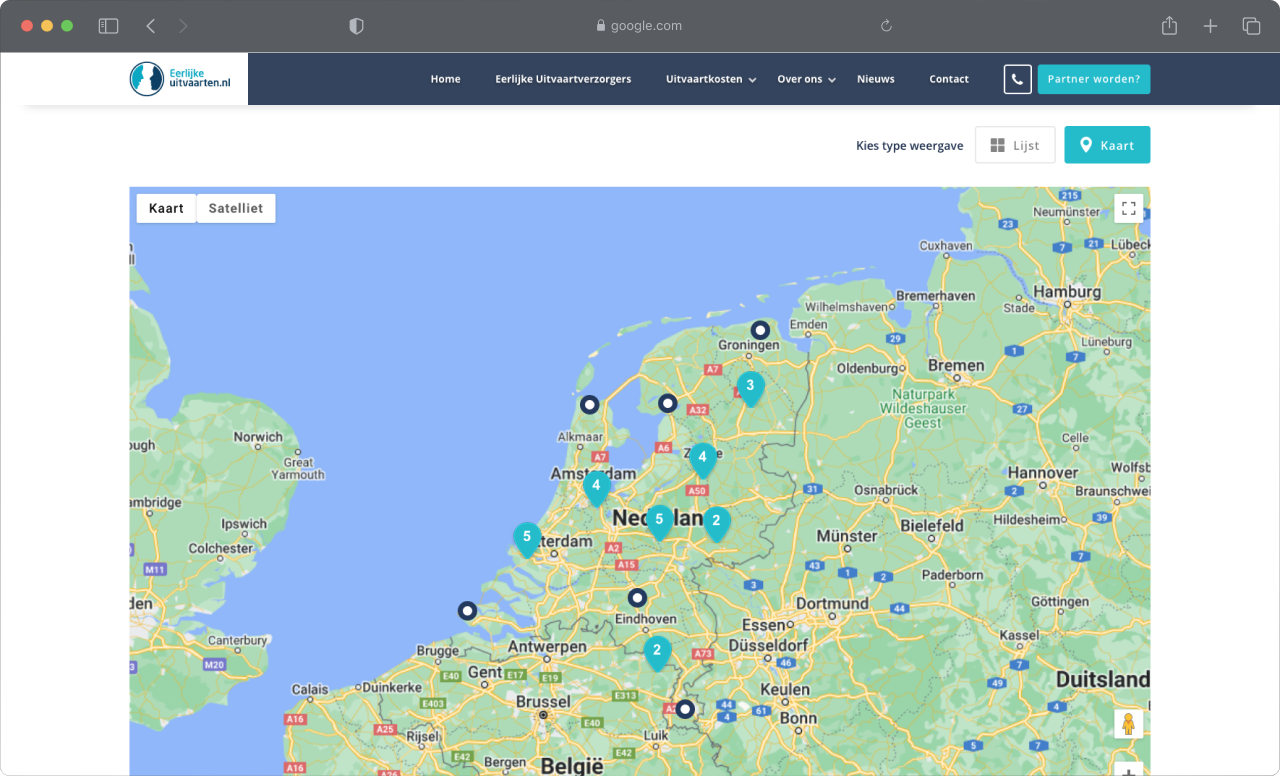Select Kaart view type
The width and height of the screenshot is (1280, 776).
[x=1106, y=145]
